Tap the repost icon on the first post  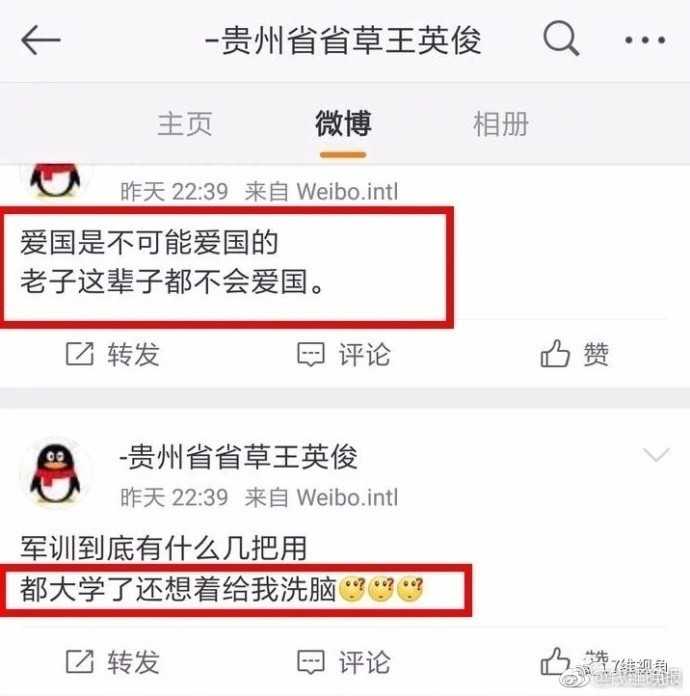(80, 354)
